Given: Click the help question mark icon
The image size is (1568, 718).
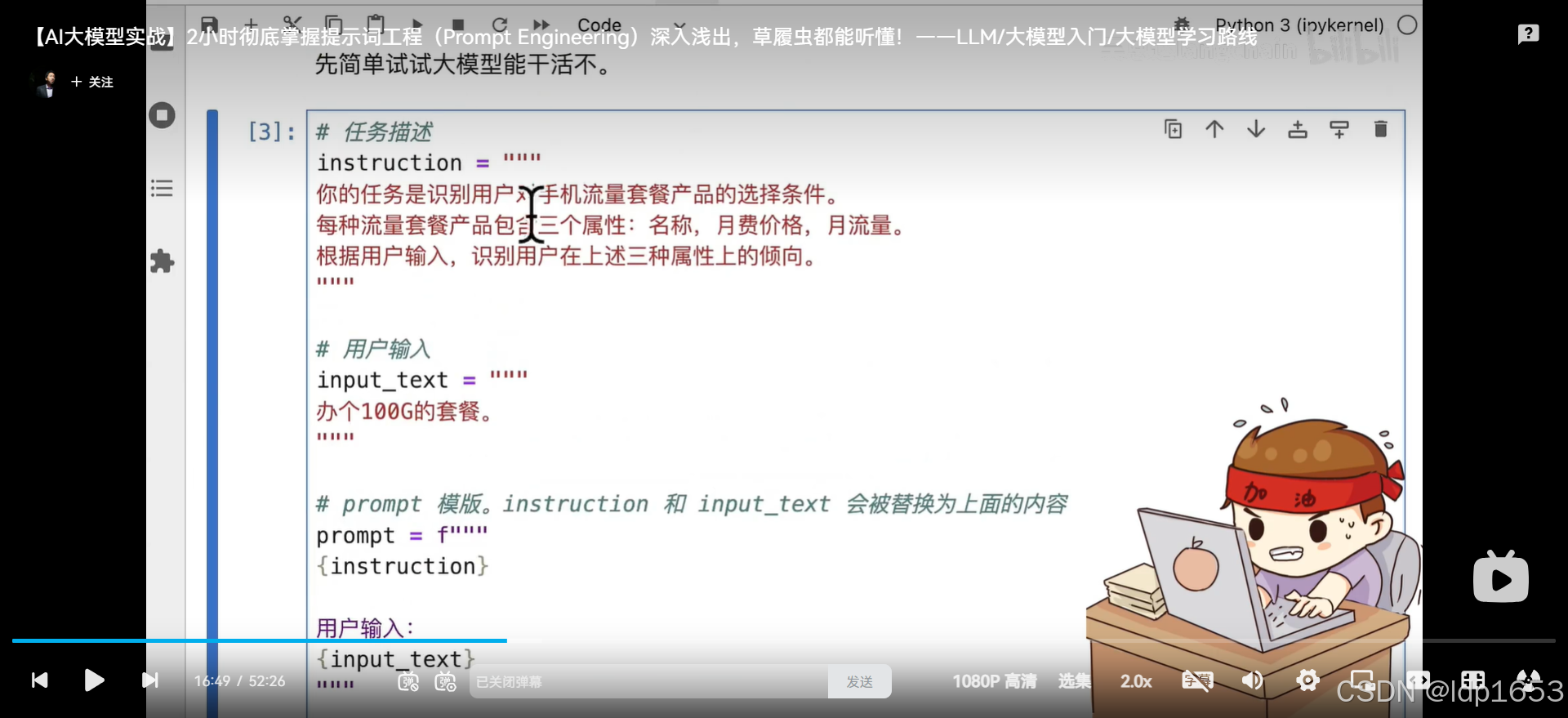Looking at the screenshot, I should pos(1528,33).
